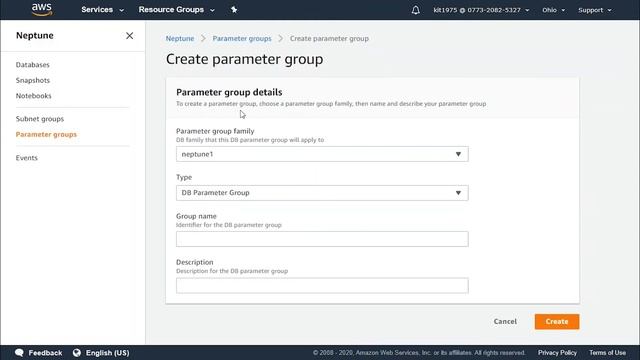Go to Databases in the sidebar
The height and width of the screenshot is (360, 640).
point(33,65)
